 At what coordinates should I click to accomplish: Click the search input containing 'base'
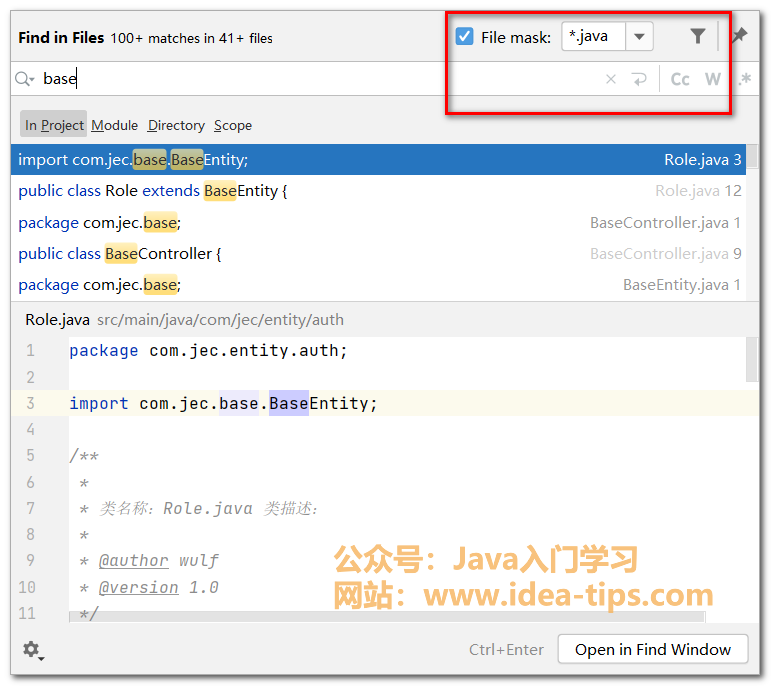[300, 79]
